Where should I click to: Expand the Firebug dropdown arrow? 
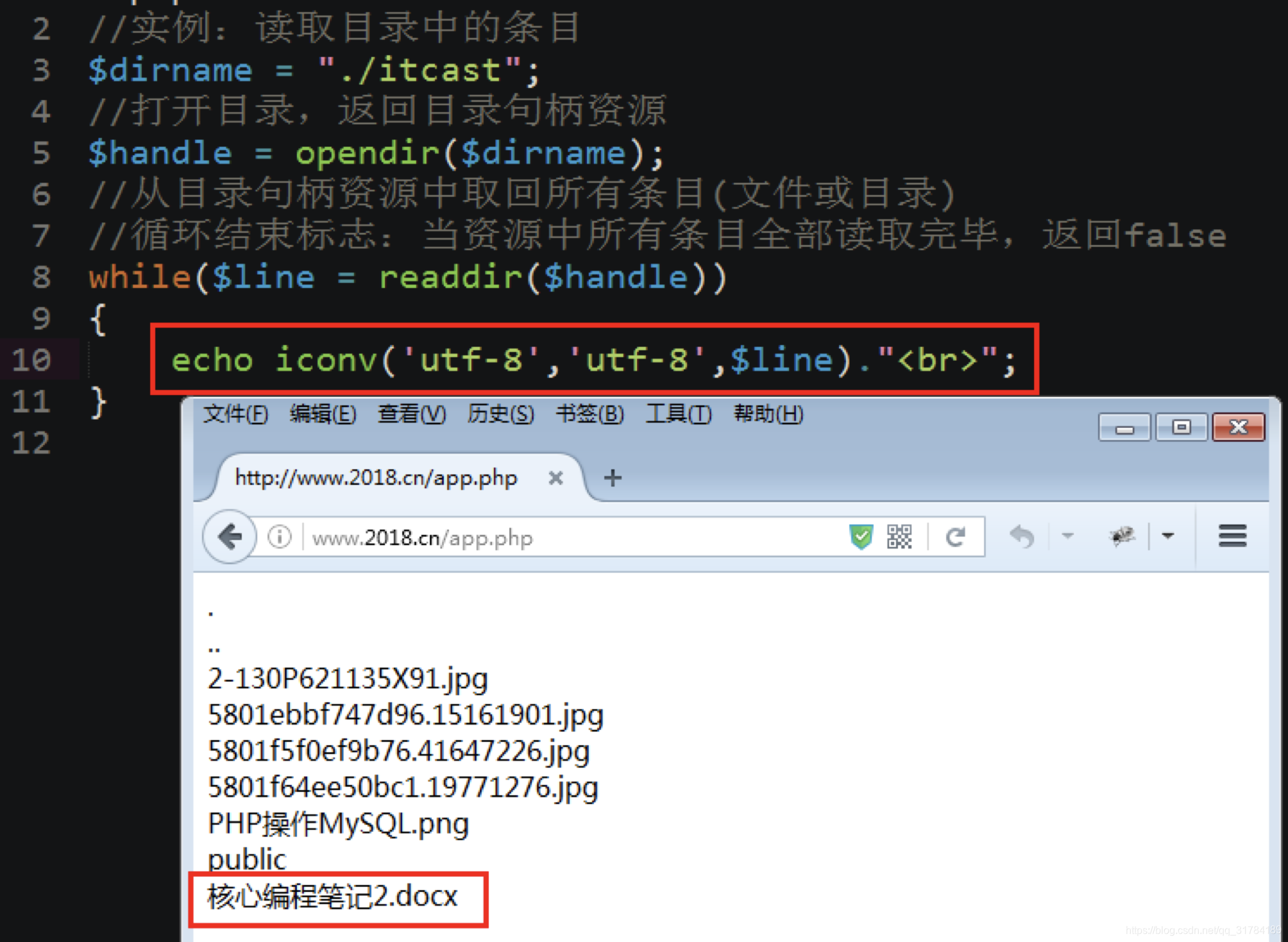(x=1168, y=535)
